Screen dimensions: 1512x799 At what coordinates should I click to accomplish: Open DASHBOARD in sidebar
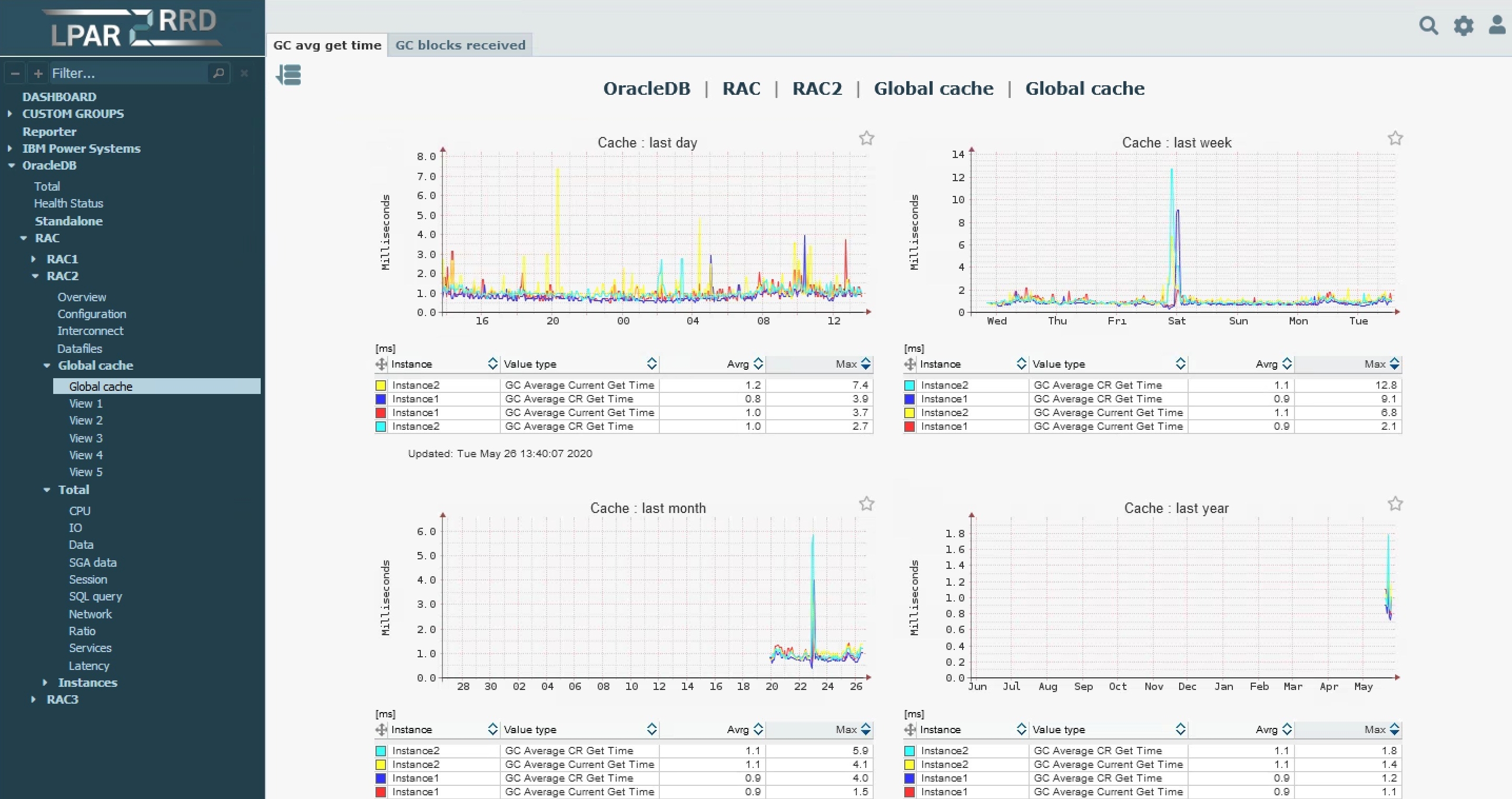[x=60, y=97]
